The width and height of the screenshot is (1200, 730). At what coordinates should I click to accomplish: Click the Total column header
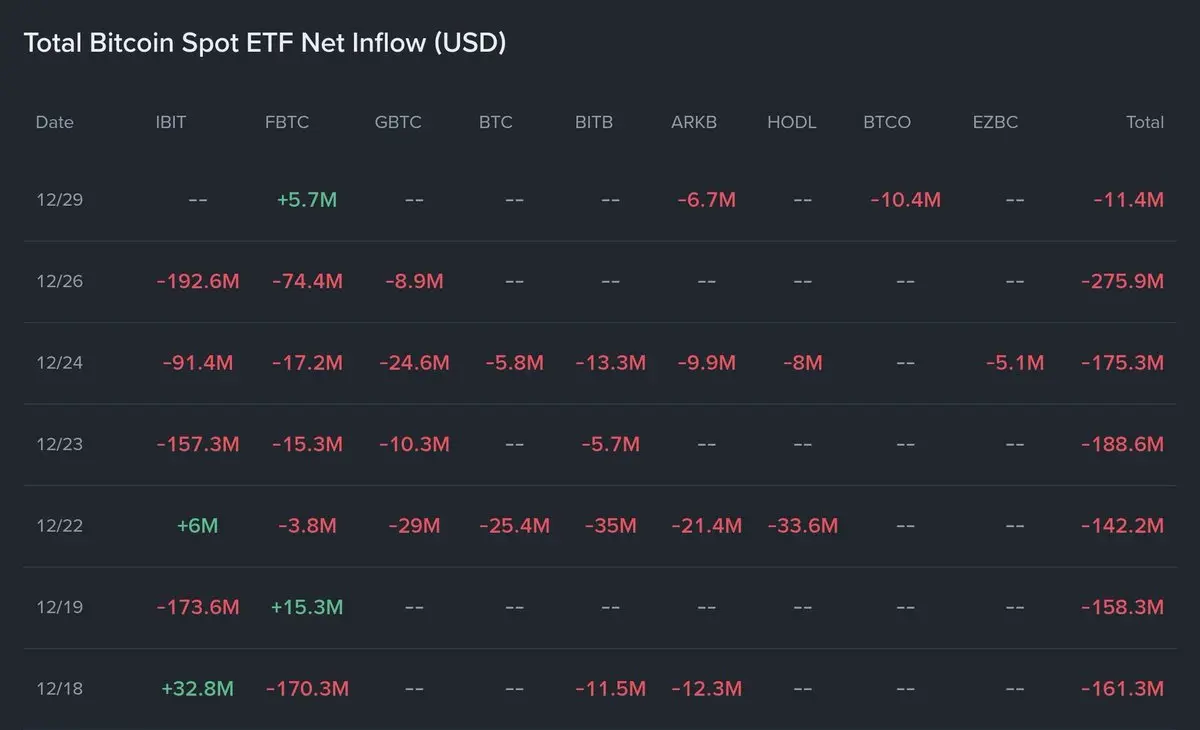1145,122
